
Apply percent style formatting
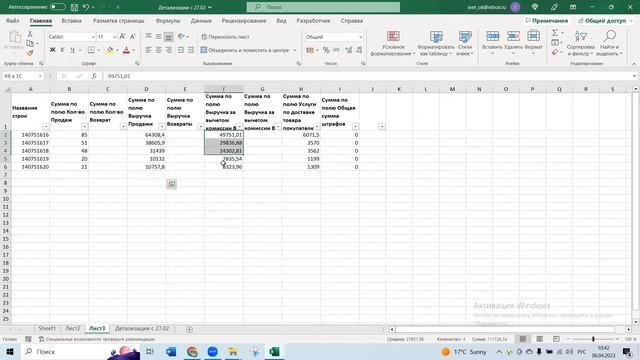pos(326,50)
